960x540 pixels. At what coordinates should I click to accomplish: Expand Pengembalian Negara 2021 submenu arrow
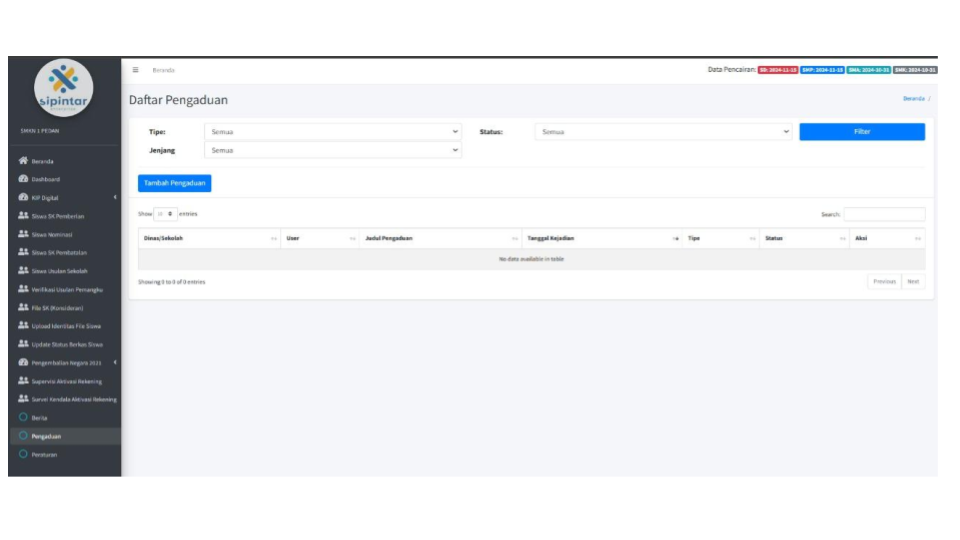pos(115,362)
